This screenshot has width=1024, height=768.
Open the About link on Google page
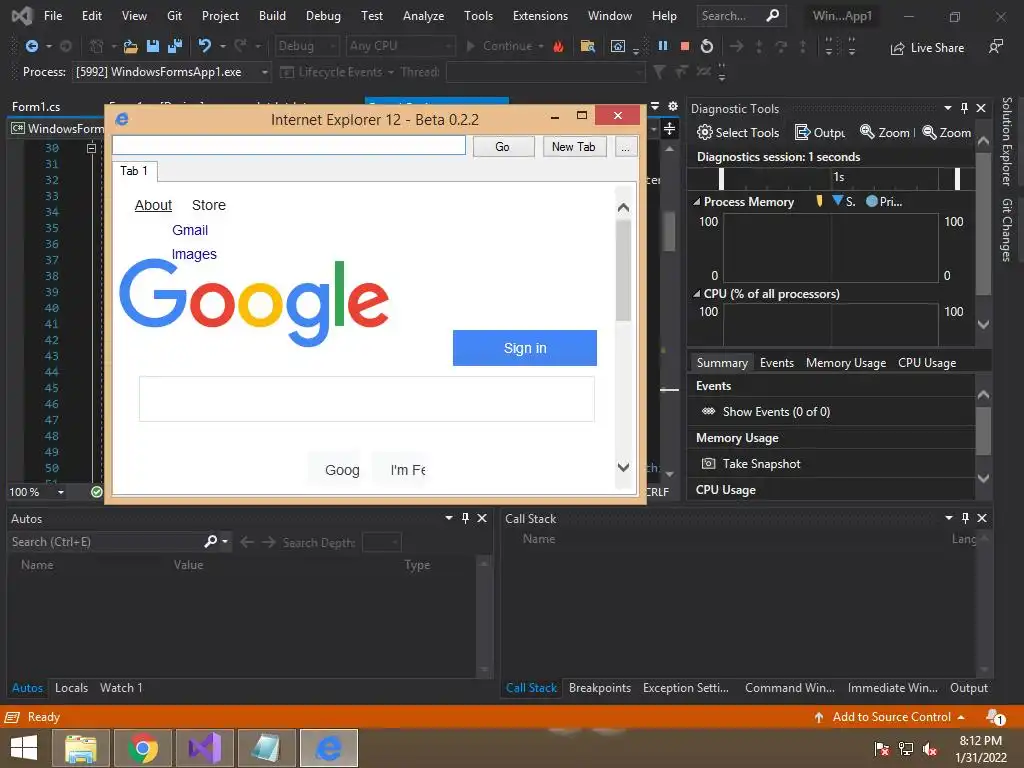coord(153,205)
